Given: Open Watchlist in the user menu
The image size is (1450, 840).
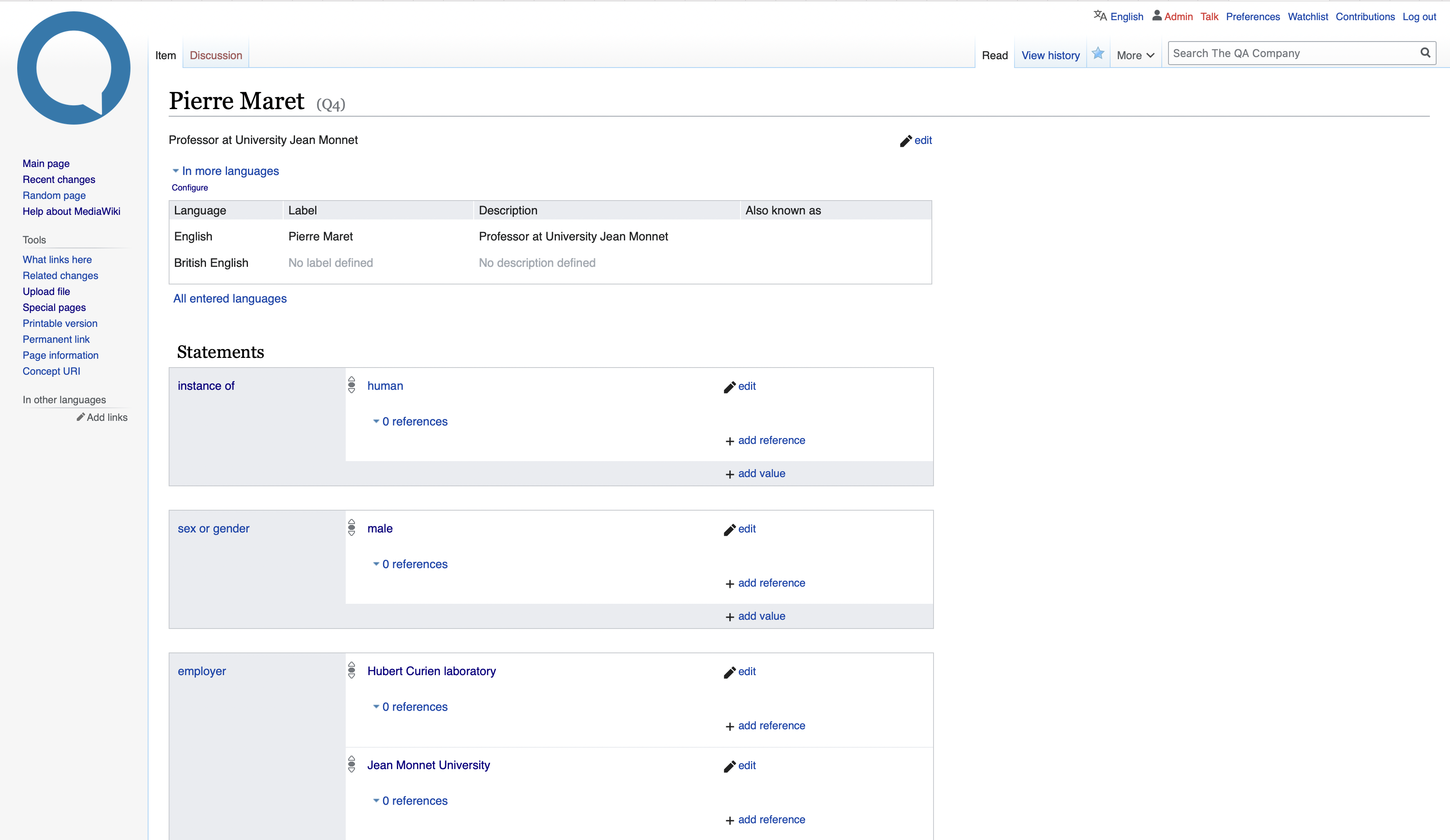Looking at the screenshot, I should [1308, 17].
